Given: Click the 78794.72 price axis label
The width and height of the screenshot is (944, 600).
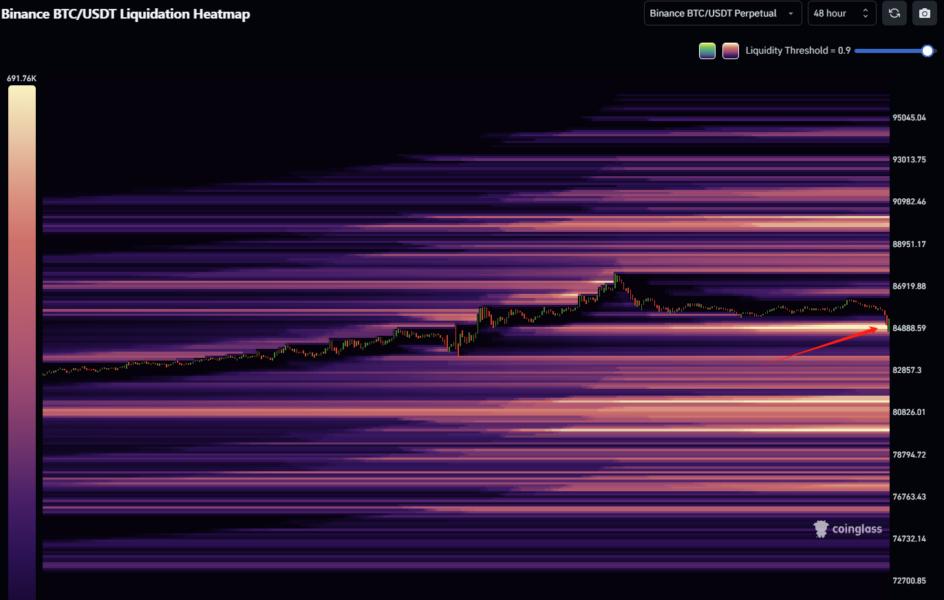Looking at the screenshot, I should pyautogui.click(x=909, y=454).
